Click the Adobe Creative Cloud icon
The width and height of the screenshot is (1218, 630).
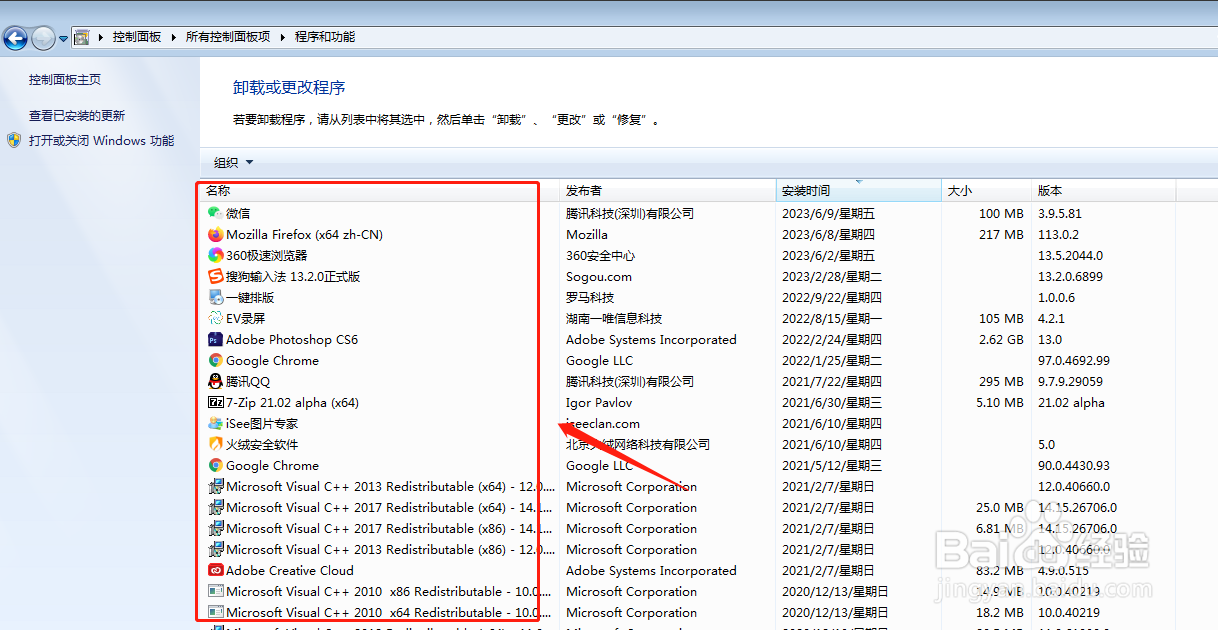click(215, 570)
